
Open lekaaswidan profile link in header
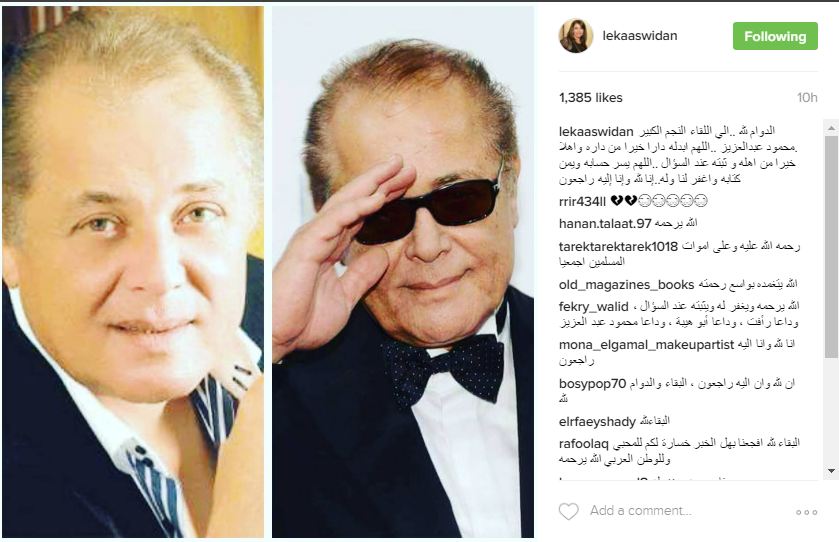(x=639, y=36)
